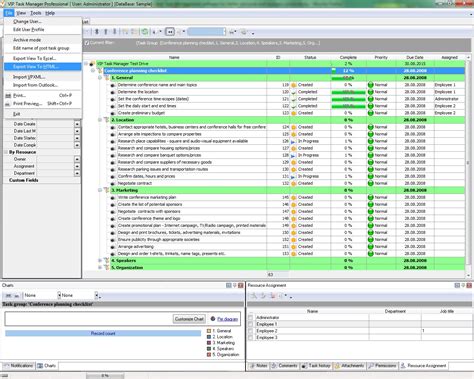Expand the 5. Organization task group
The image size is (474, 379).
pos(100,268)
